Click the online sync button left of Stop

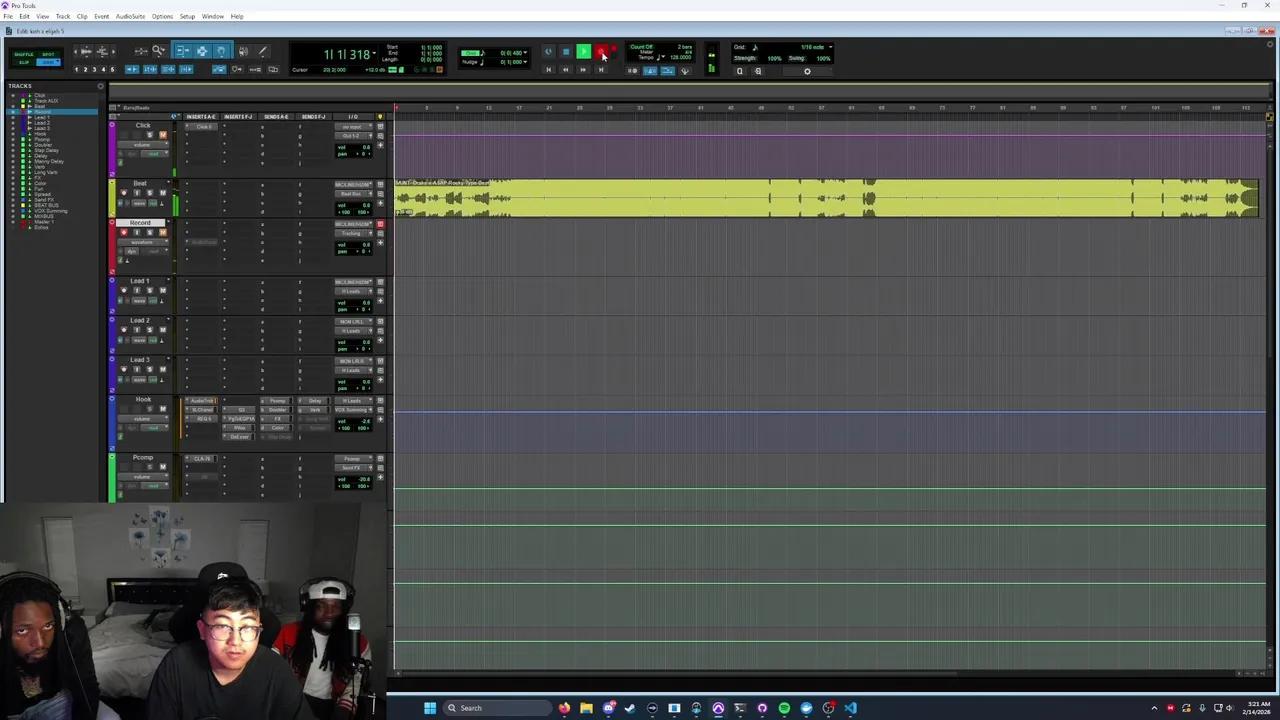point(549,52)
